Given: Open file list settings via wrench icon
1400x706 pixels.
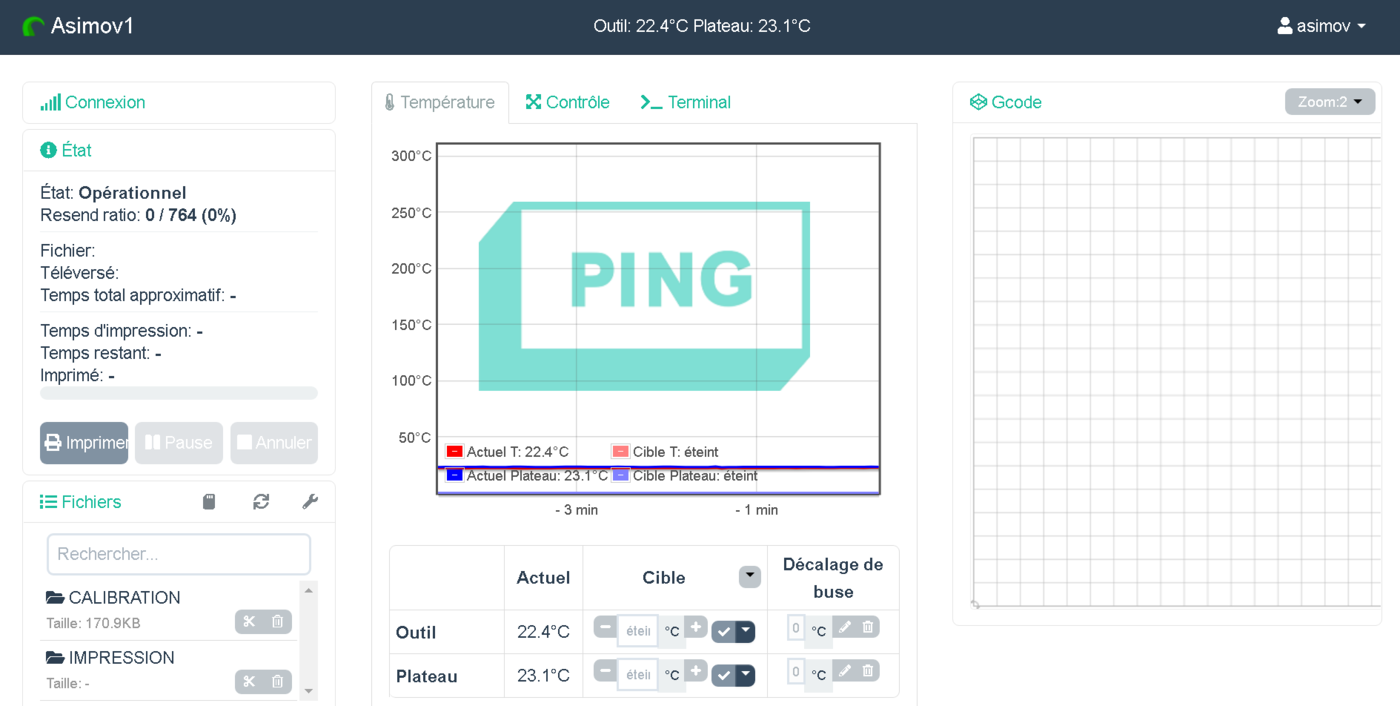Looking at the screenshot, I should [310, 502].
